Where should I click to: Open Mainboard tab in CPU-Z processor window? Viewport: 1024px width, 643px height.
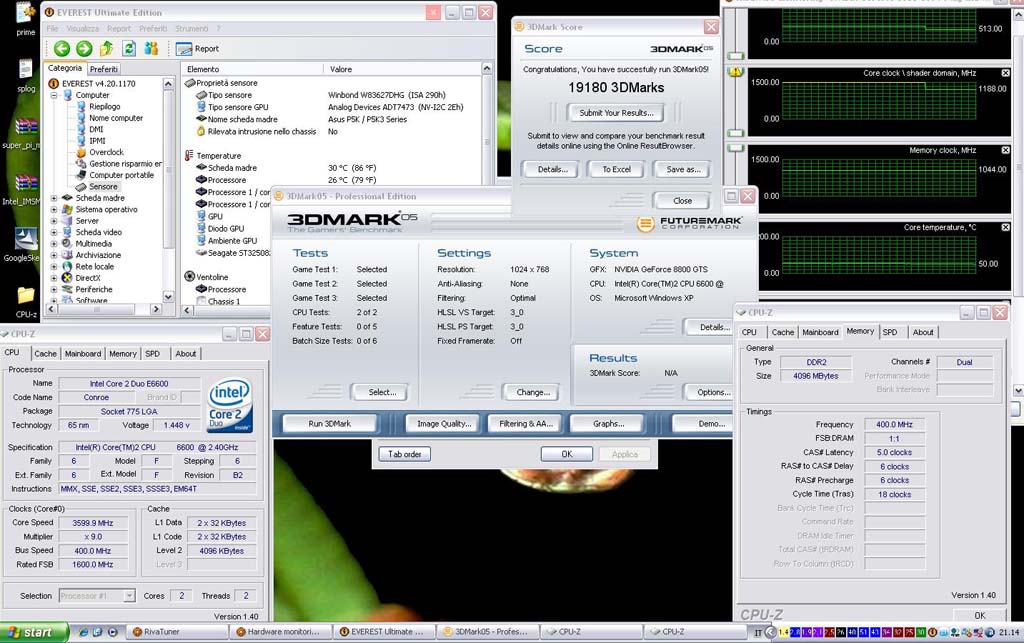83,354
